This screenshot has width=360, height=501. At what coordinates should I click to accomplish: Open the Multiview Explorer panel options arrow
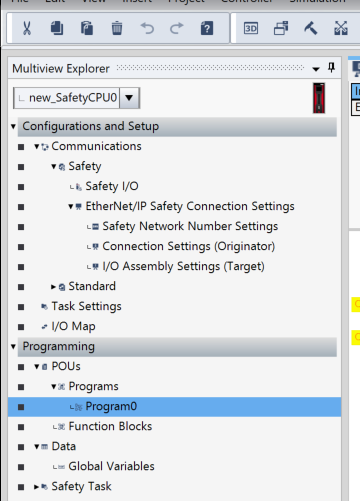tap(316, 69)
